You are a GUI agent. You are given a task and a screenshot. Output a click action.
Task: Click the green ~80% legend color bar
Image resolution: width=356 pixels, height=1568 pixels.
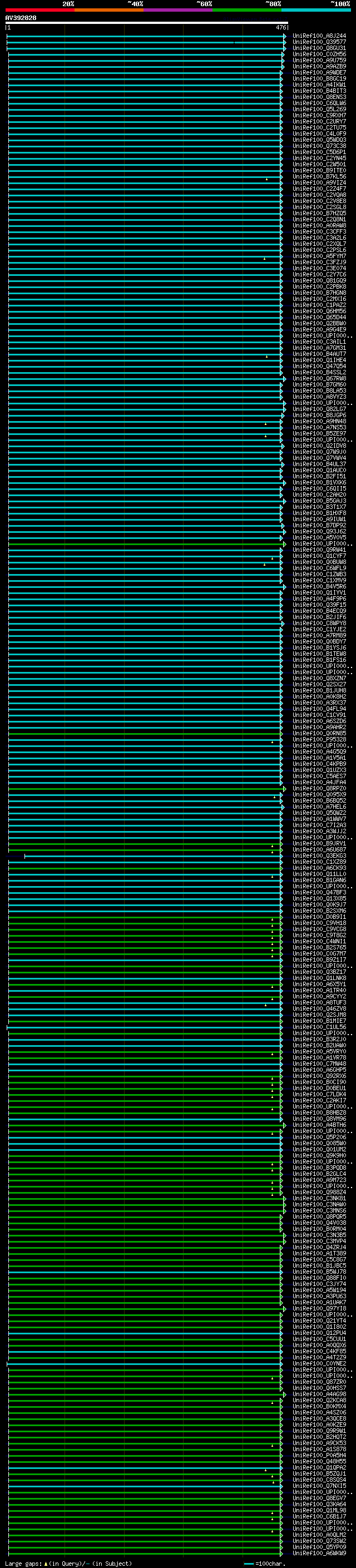click(x=246, y=10)
